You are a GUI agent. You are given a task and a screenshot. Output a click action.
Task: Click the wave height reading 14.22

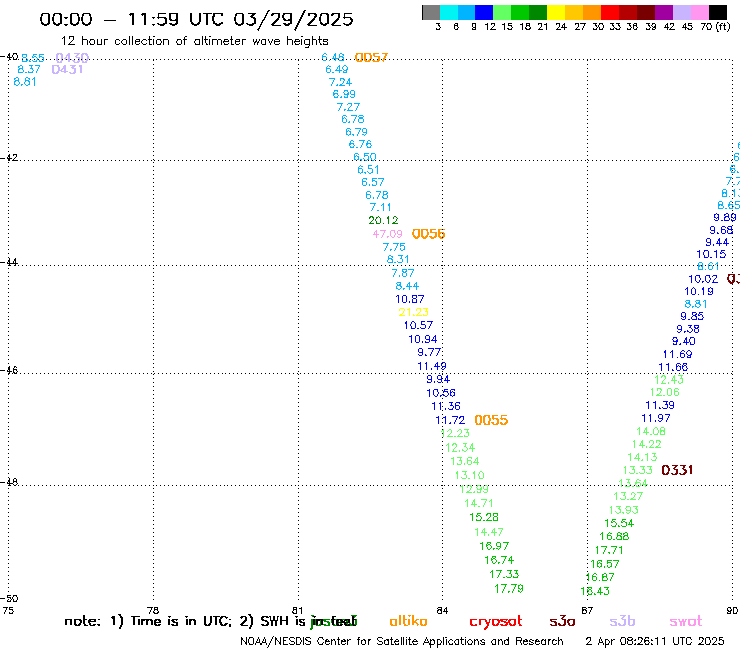pyautogui.click(x=647, y=444)
